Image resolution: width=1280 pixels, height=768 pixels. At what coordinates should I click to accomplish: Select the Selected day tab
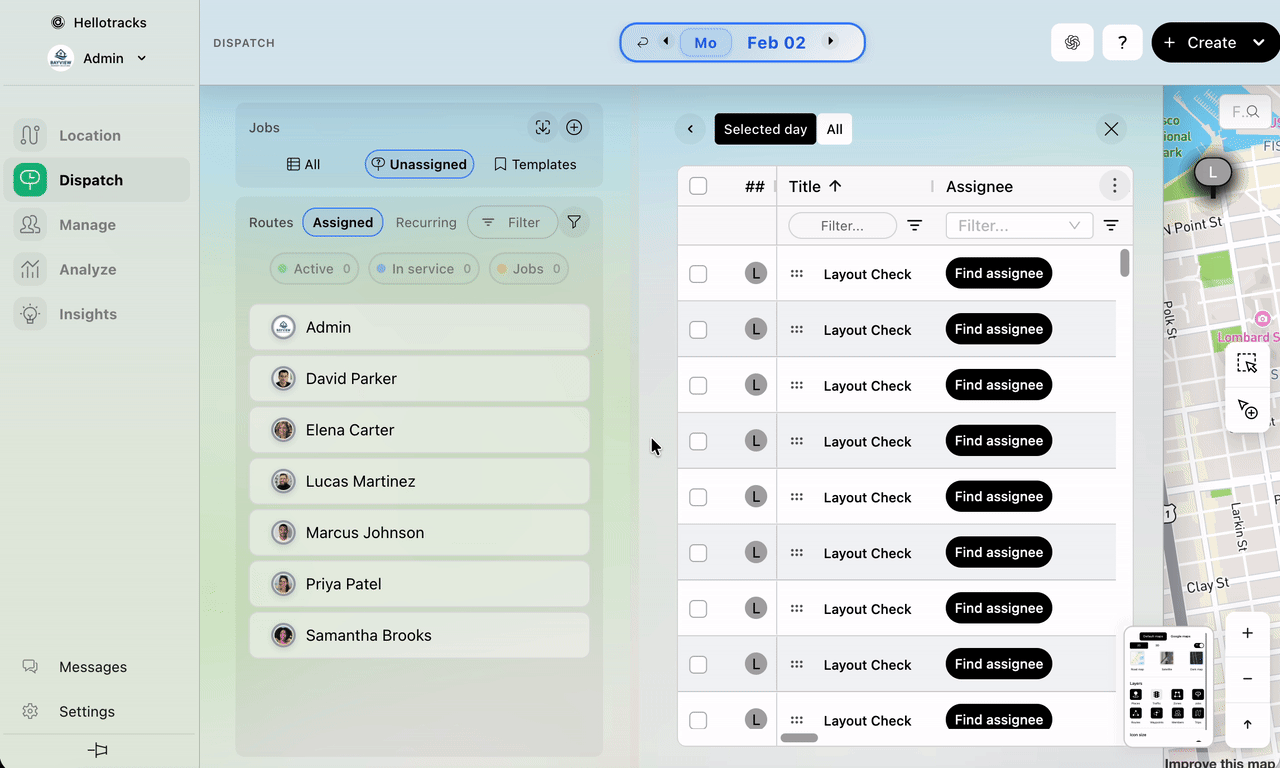click(x=765, y=129)
